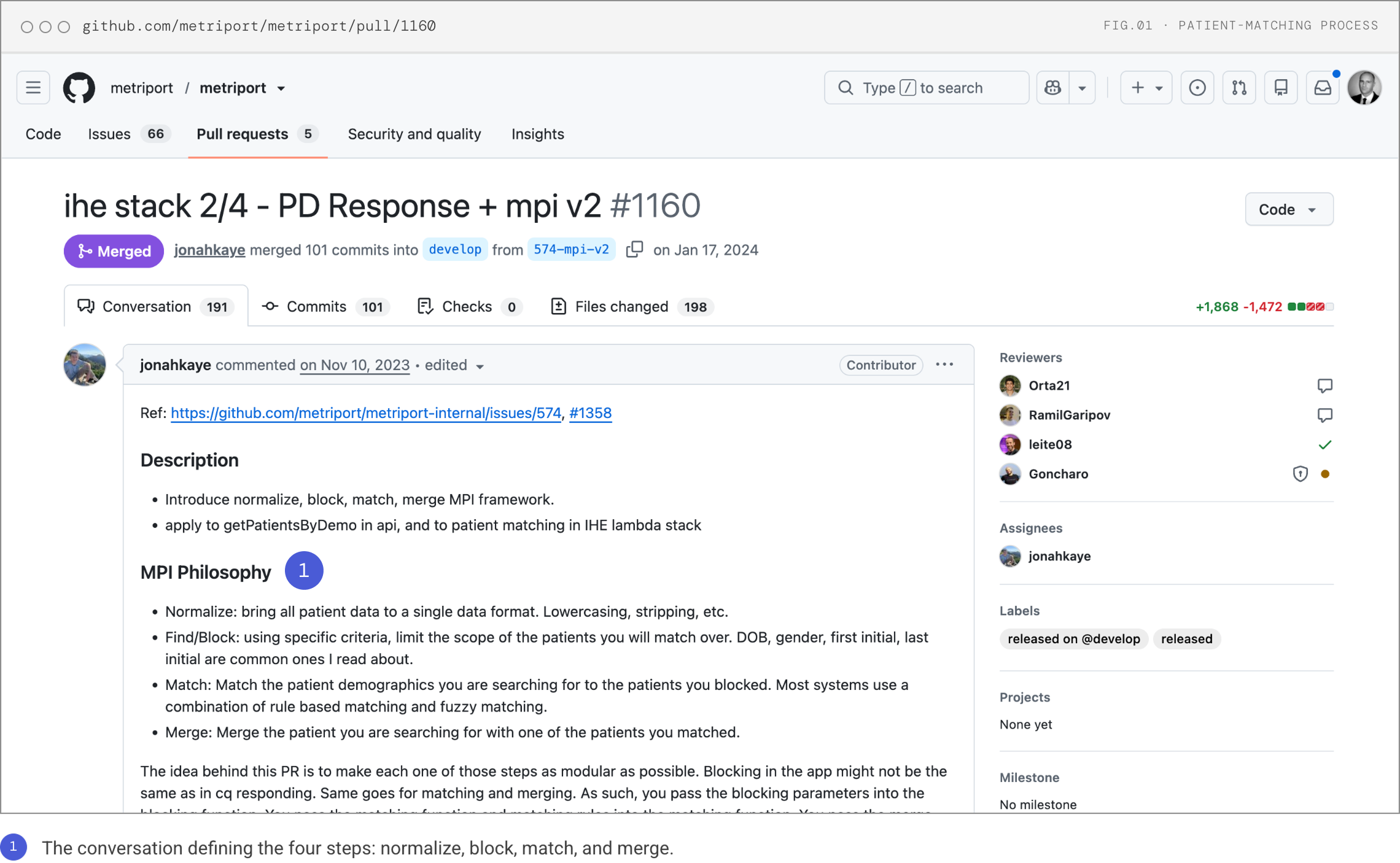This screenshot has width=1400, height=863.
Task: Open the Issues circle-dot icon in header
Action: [1197, 88]
